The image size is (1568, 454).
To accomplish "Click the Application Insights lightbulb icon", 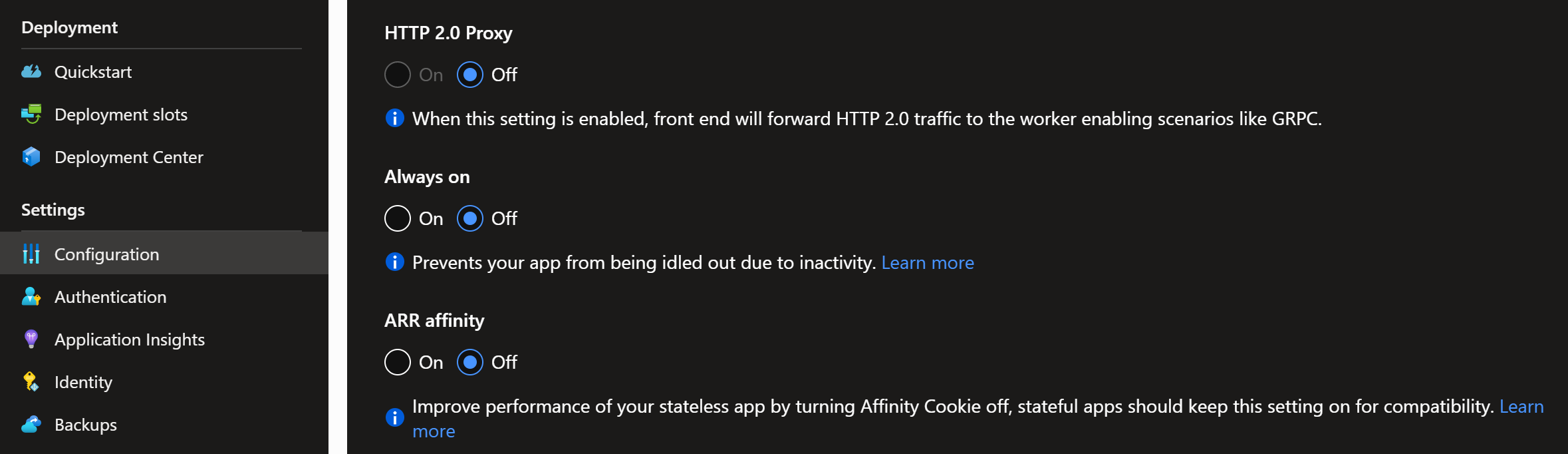I will (31, 339).
